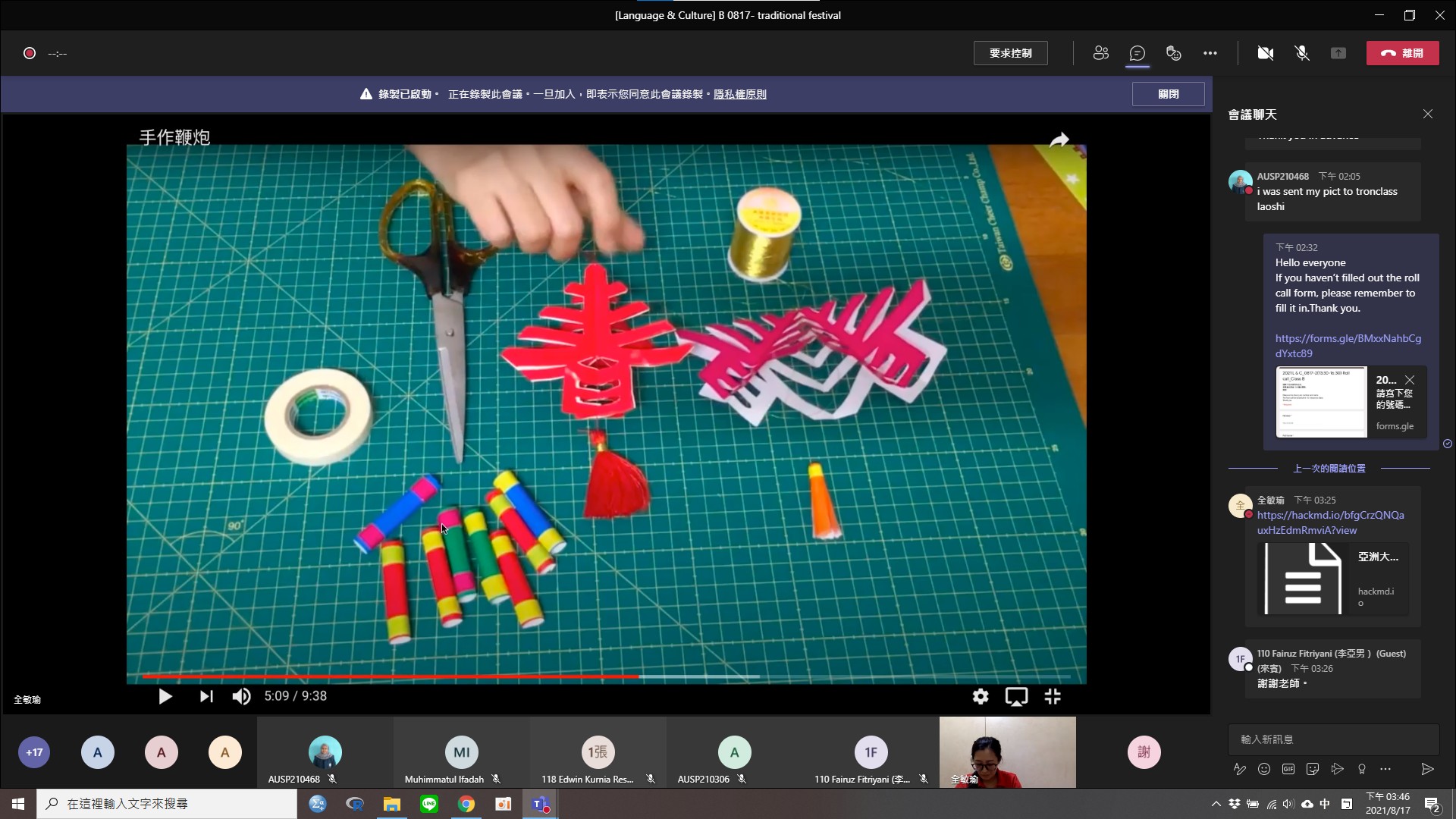Select the Muhimmatul Ifadah participant tile
1456x819 pixels.
point(461,752)
